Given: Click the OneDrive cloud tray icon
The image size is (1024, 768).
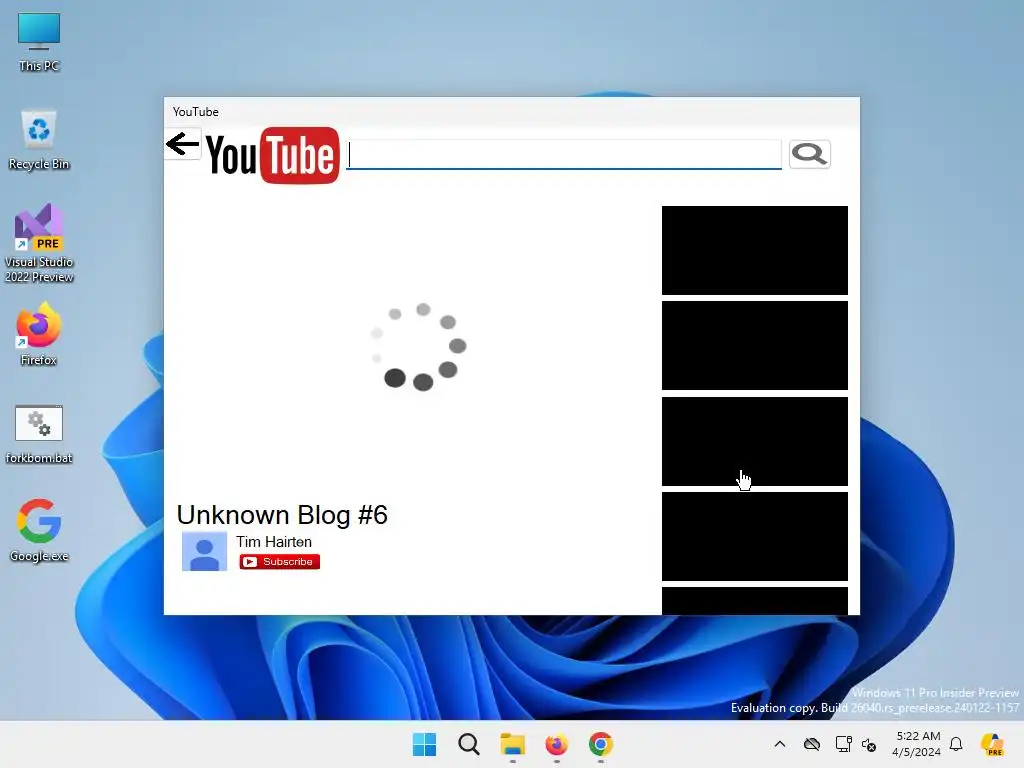Looking at the screenshot, I should (x=812, y=744).
